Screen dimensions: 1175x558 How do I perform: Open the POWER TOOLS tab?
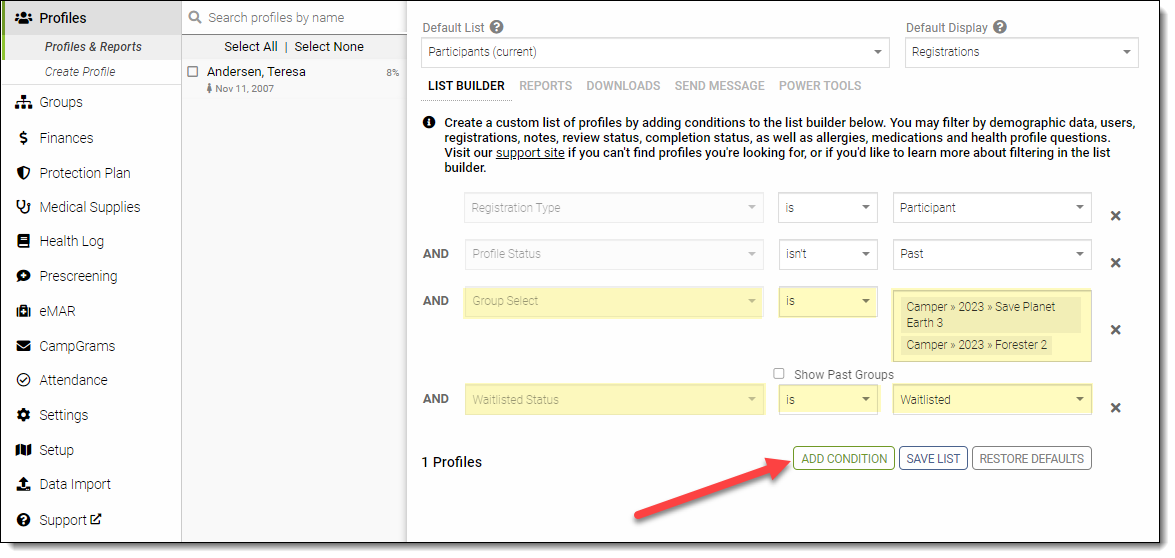click(819, 86)
